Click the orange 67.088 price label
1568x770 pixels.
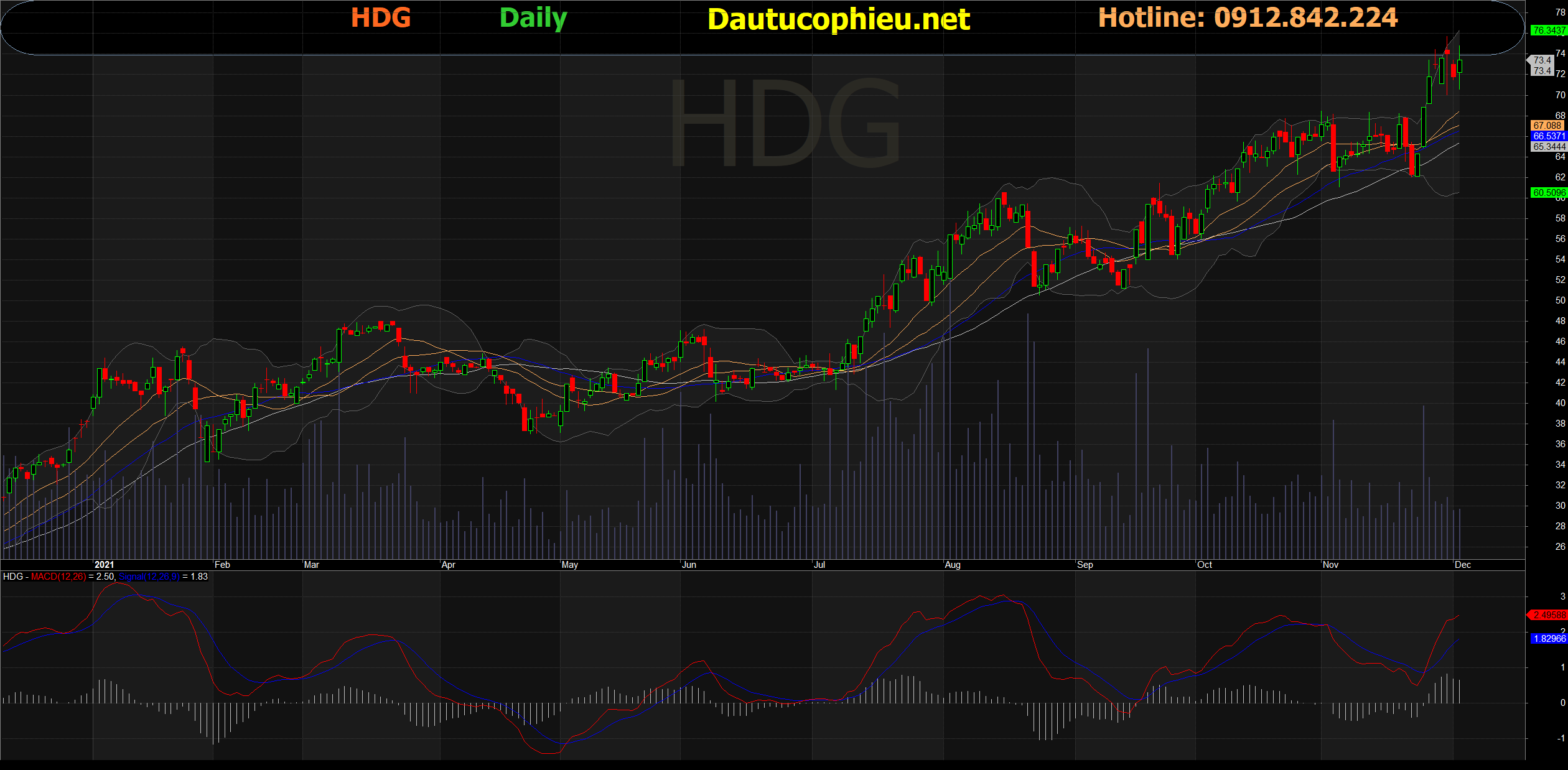point(1547,126)
